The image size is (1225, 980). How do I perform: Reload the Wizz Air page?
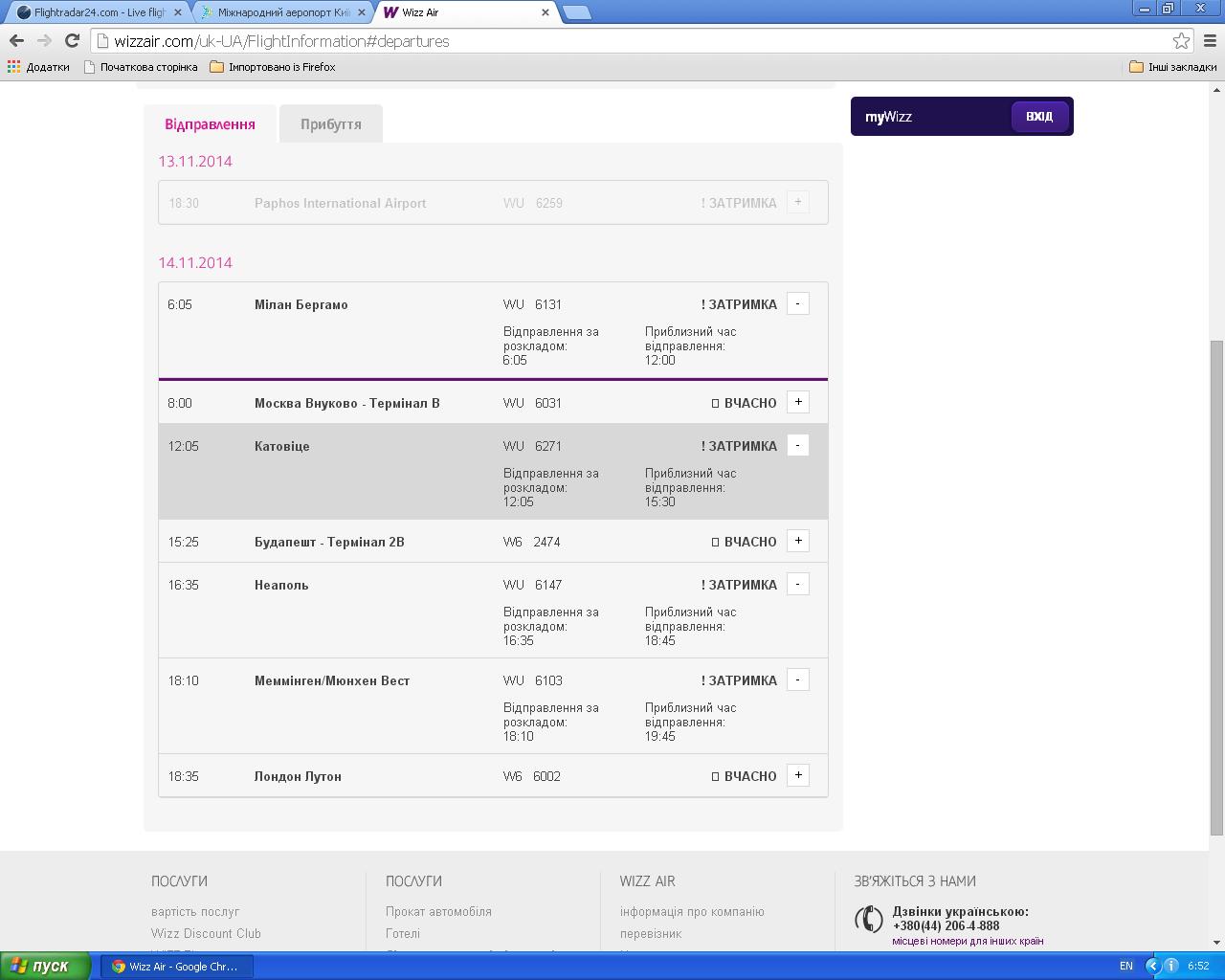point(72,40)
